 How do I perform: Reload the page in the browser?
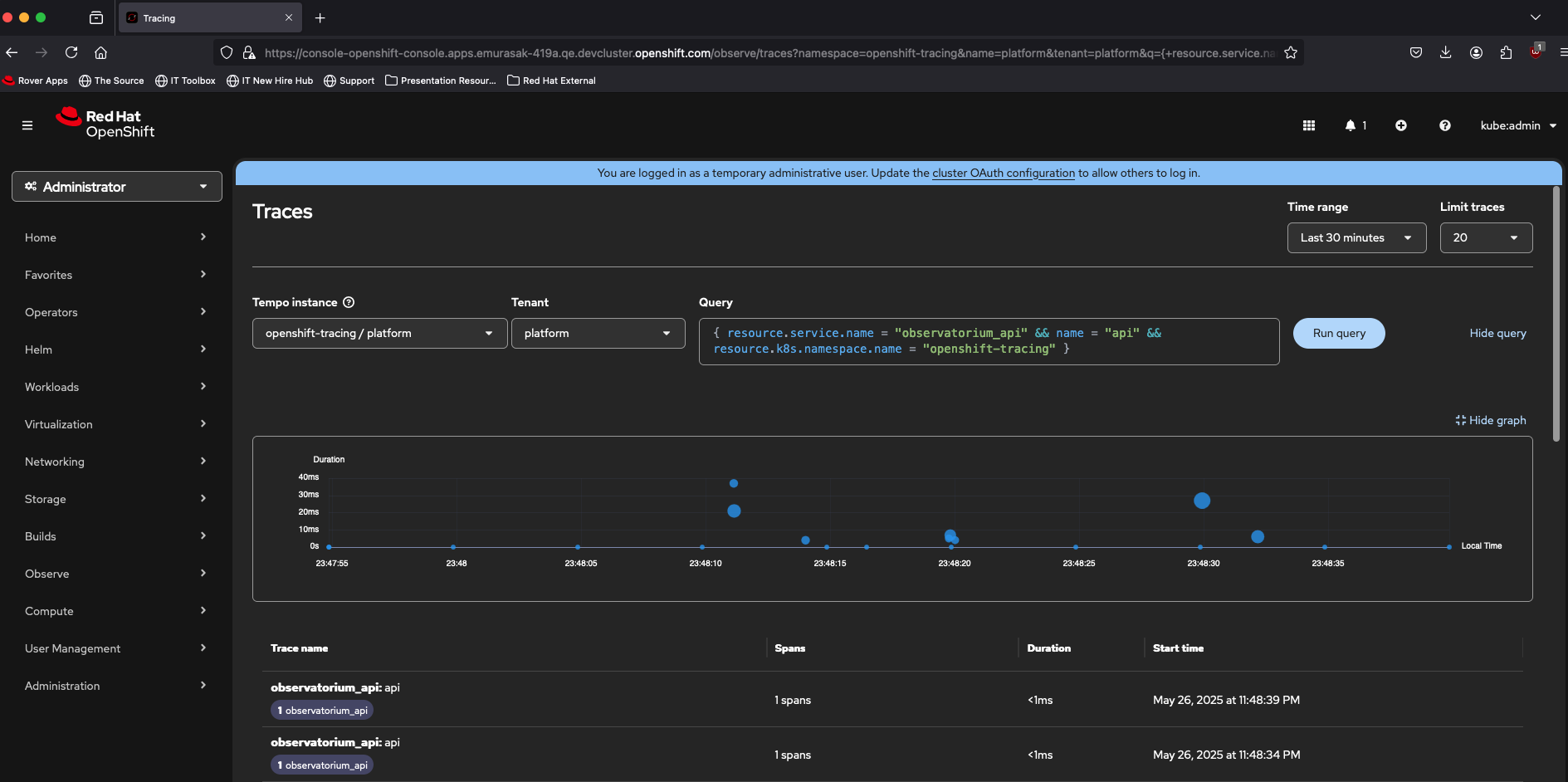click(71, 52)
